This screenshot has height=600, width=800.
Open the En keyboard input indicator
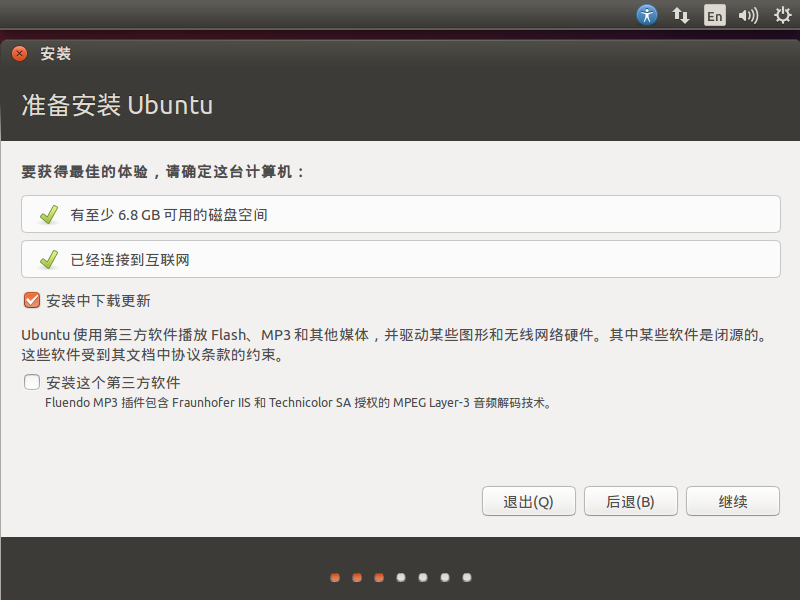(714, 15)
